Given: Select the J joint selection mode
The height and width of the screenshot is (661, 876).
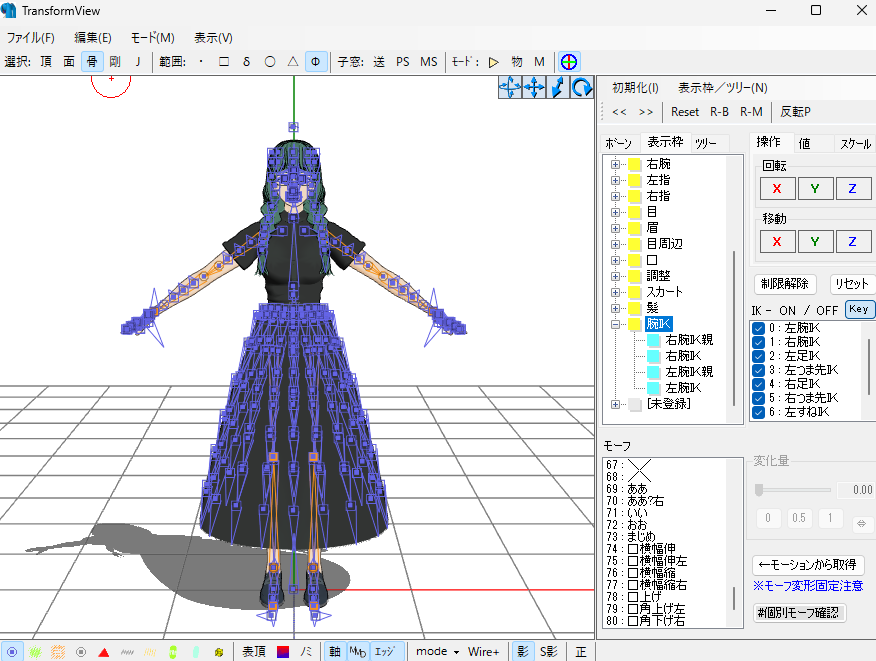Looking at the screenshot, I should [x=137, y=61].
